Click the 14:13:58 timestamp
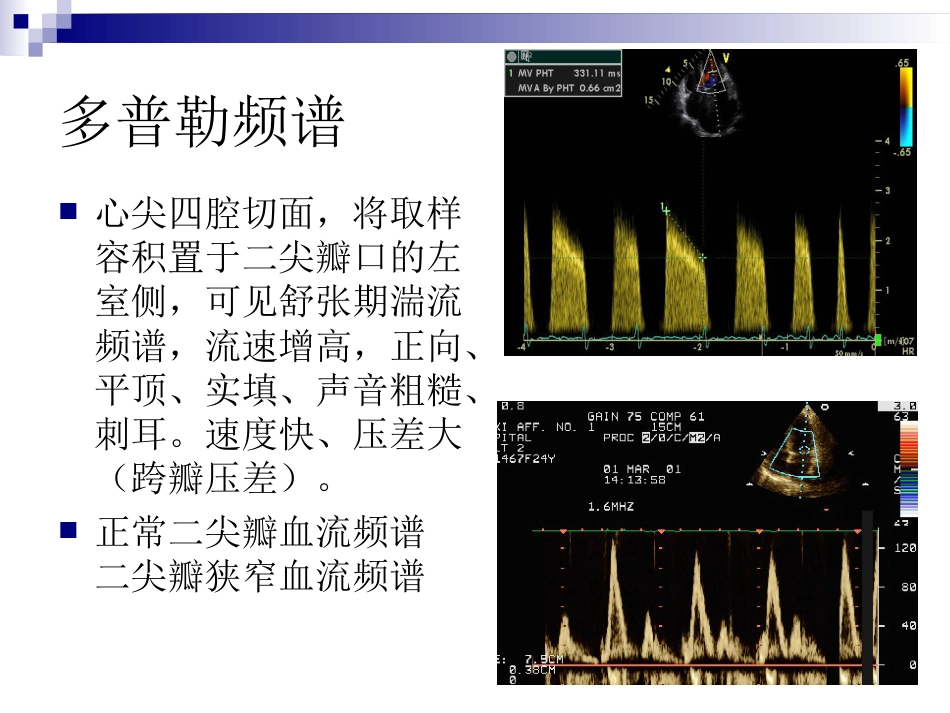 pyautogui.click(x=634, y=480)
